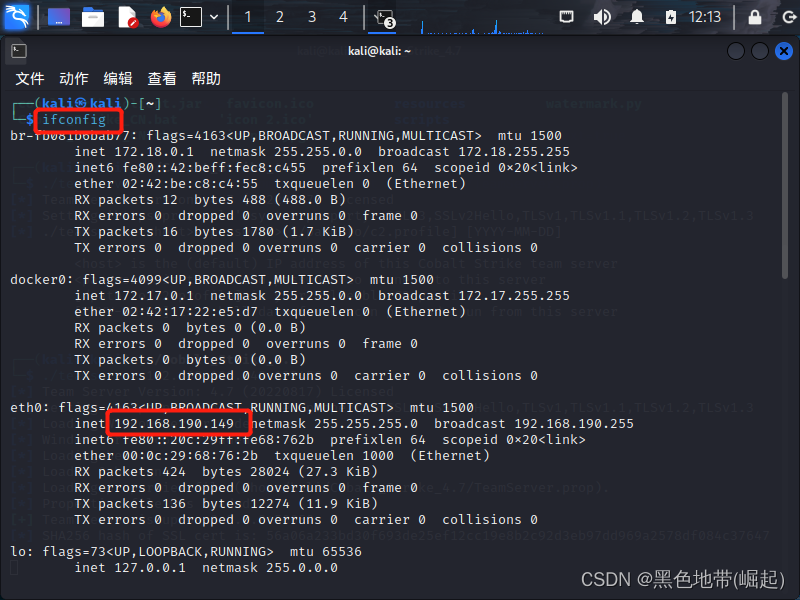Switch to workspace 2

279,15
